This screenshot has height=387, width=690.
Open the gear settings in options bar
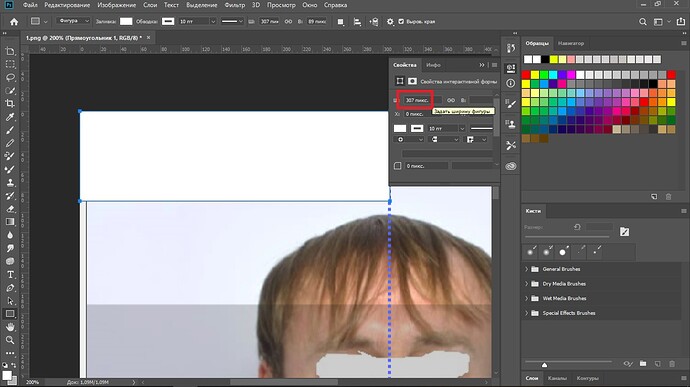point(390,22)
